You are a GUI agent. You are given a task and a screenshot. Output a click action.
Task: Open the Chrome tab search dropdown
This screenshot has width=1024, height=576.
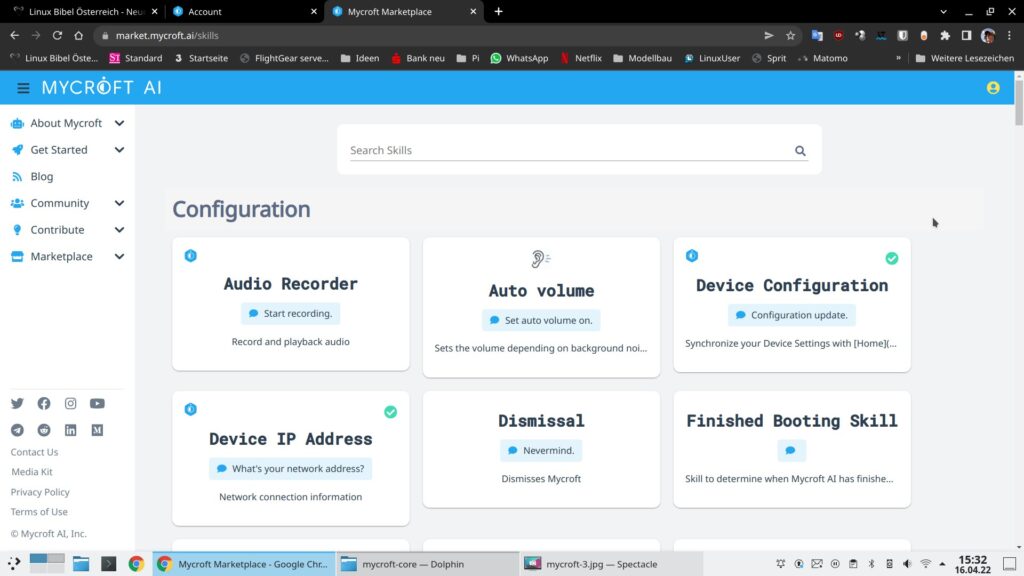(943, 12)
